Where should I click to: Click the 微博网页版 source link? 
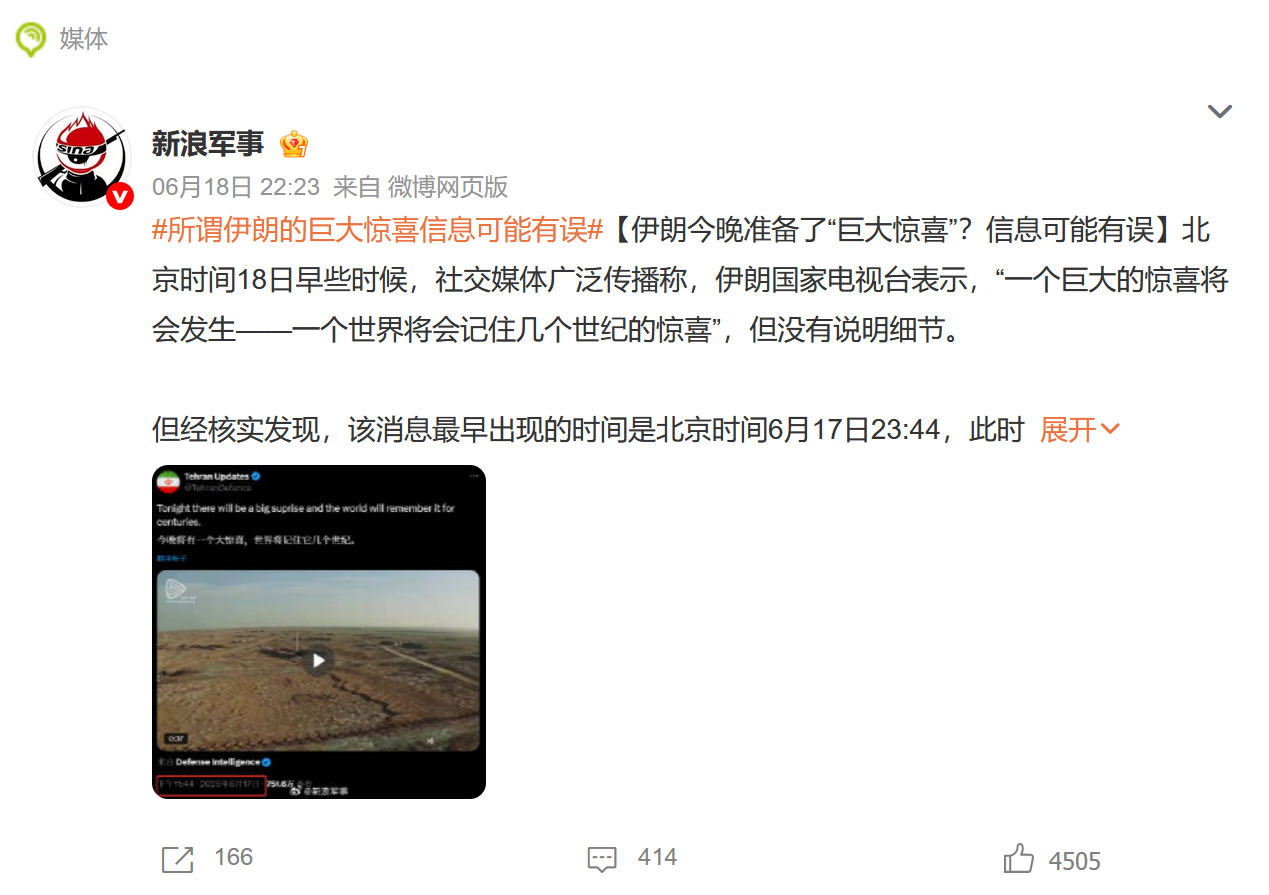click(x=448, y=187)
